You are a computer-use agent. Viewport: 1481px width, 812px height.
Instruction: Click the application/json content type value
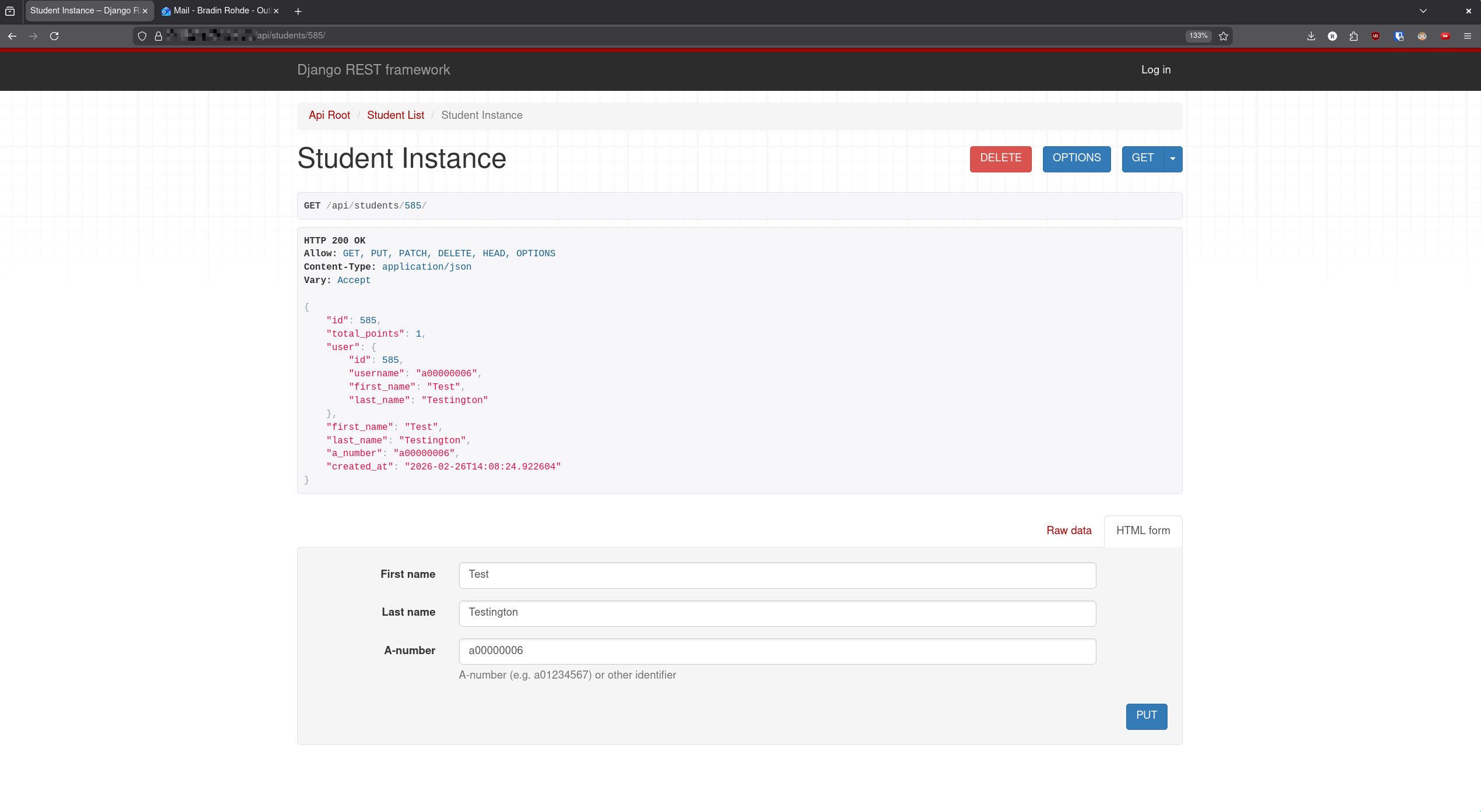pos(426,267)
